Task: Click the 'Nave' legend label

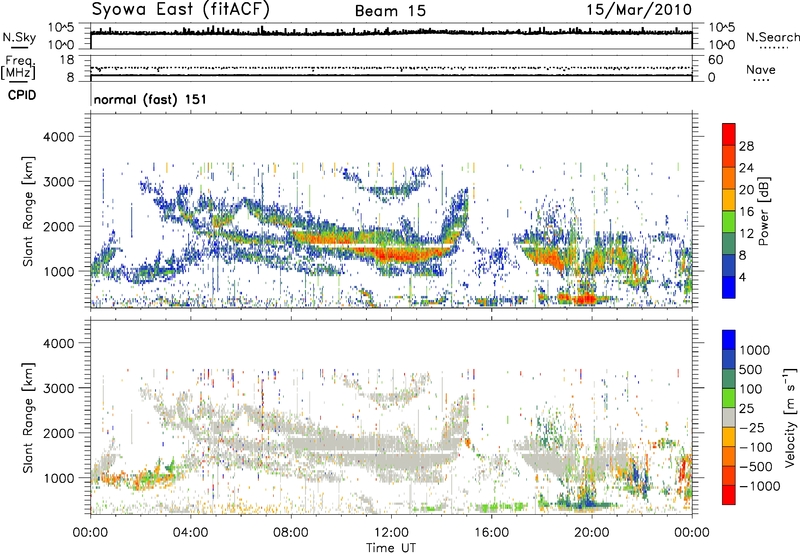Action: point(761,69)
